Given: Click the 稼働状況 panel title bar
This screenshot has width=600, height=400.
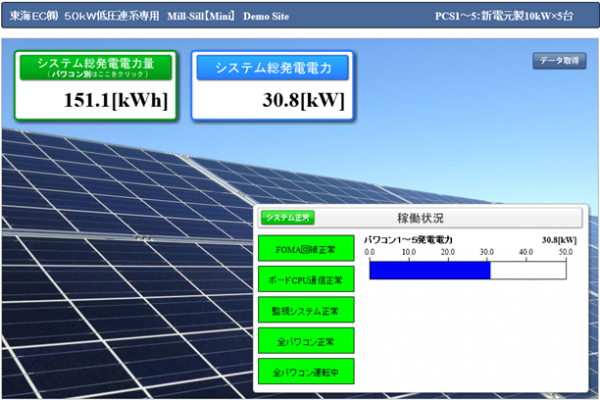Looking at the screenshot, I should click(420, 217).
